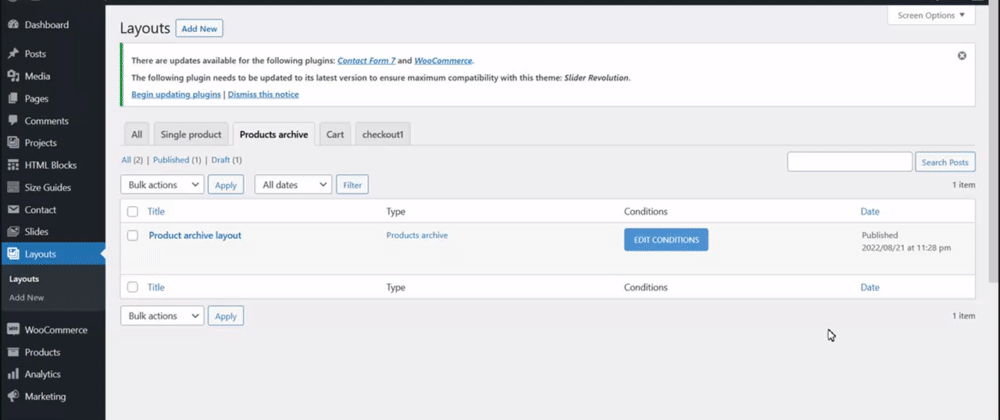Screen dimensions: 1000x420
Task: Click the WooCommerce sidebar icon
Action: point(13,329)
